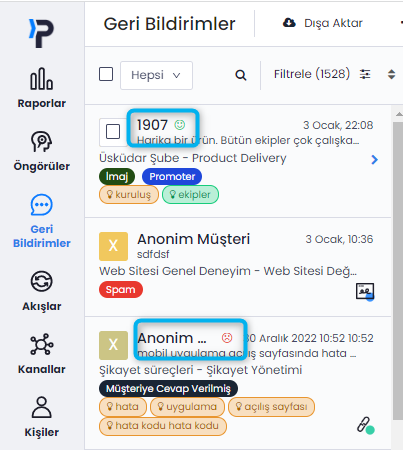Viewport: 403px width, 450px height.
Task: Open feedback details with blue chevron
Action: tap(374, 160)
